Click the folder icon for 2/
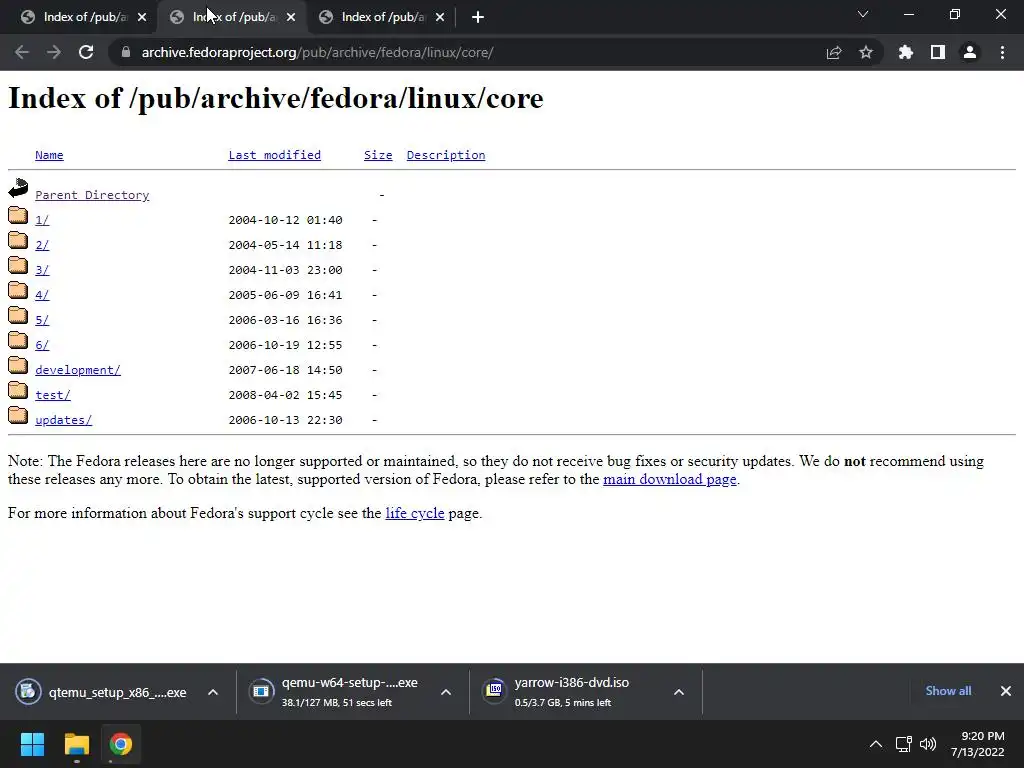Viewport: 1024px width, 768px height. (x=18, y=240)
